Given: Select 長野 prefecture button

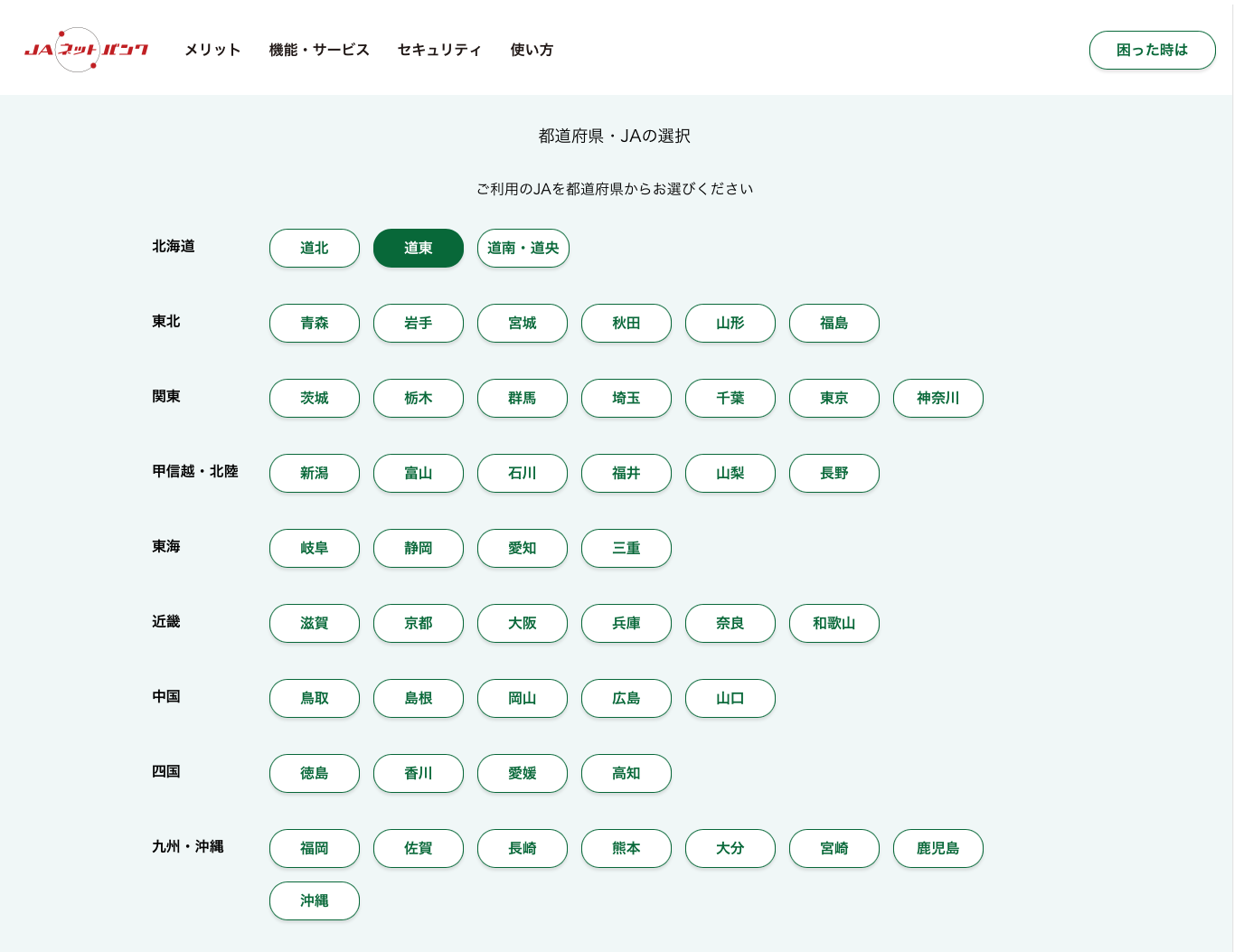Looking at the screenshot, I should (x=834, y=473).
